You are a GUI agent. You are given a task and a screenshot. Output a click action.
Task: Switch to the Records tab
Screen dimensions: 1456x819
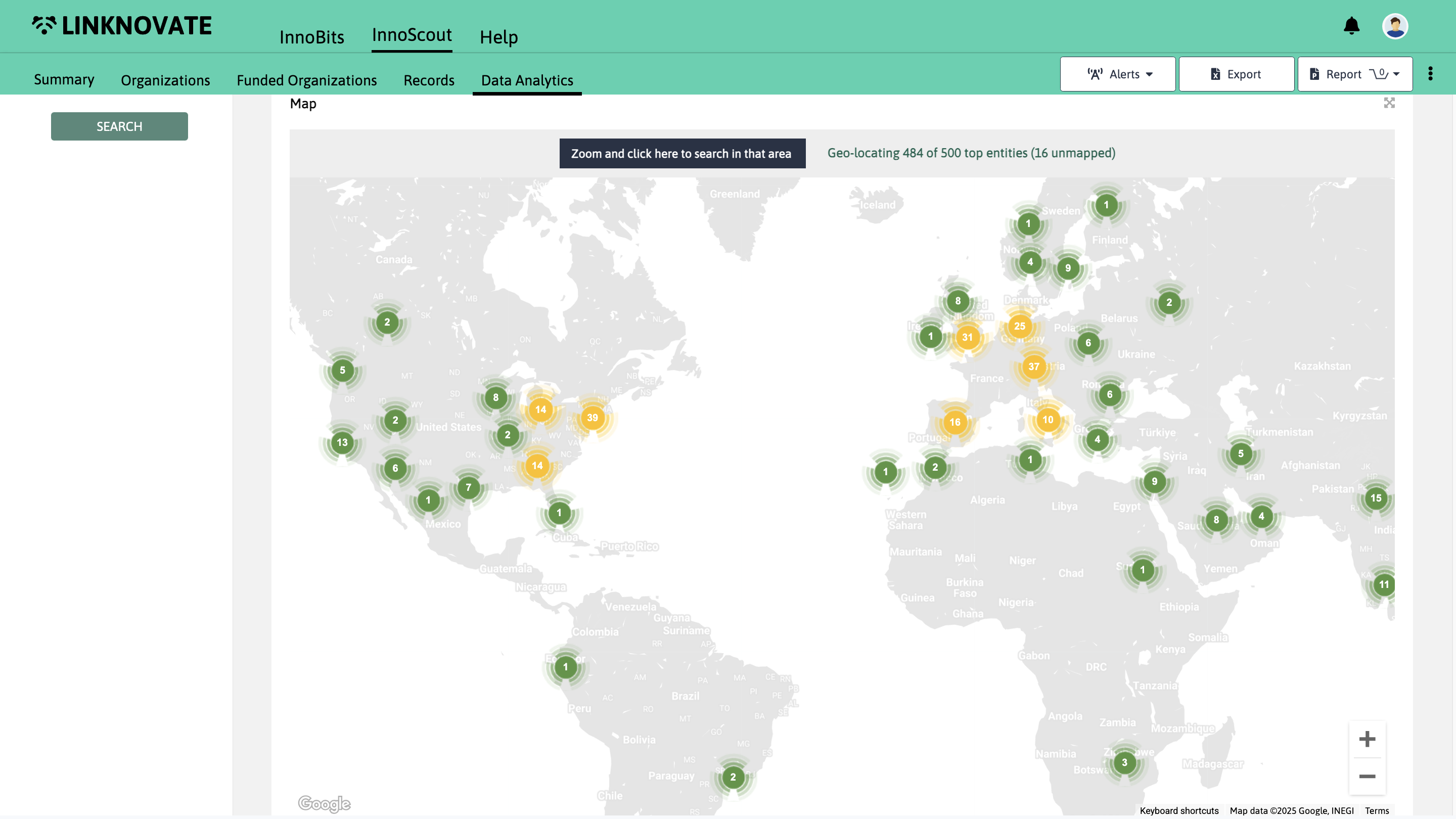point(429,80)
